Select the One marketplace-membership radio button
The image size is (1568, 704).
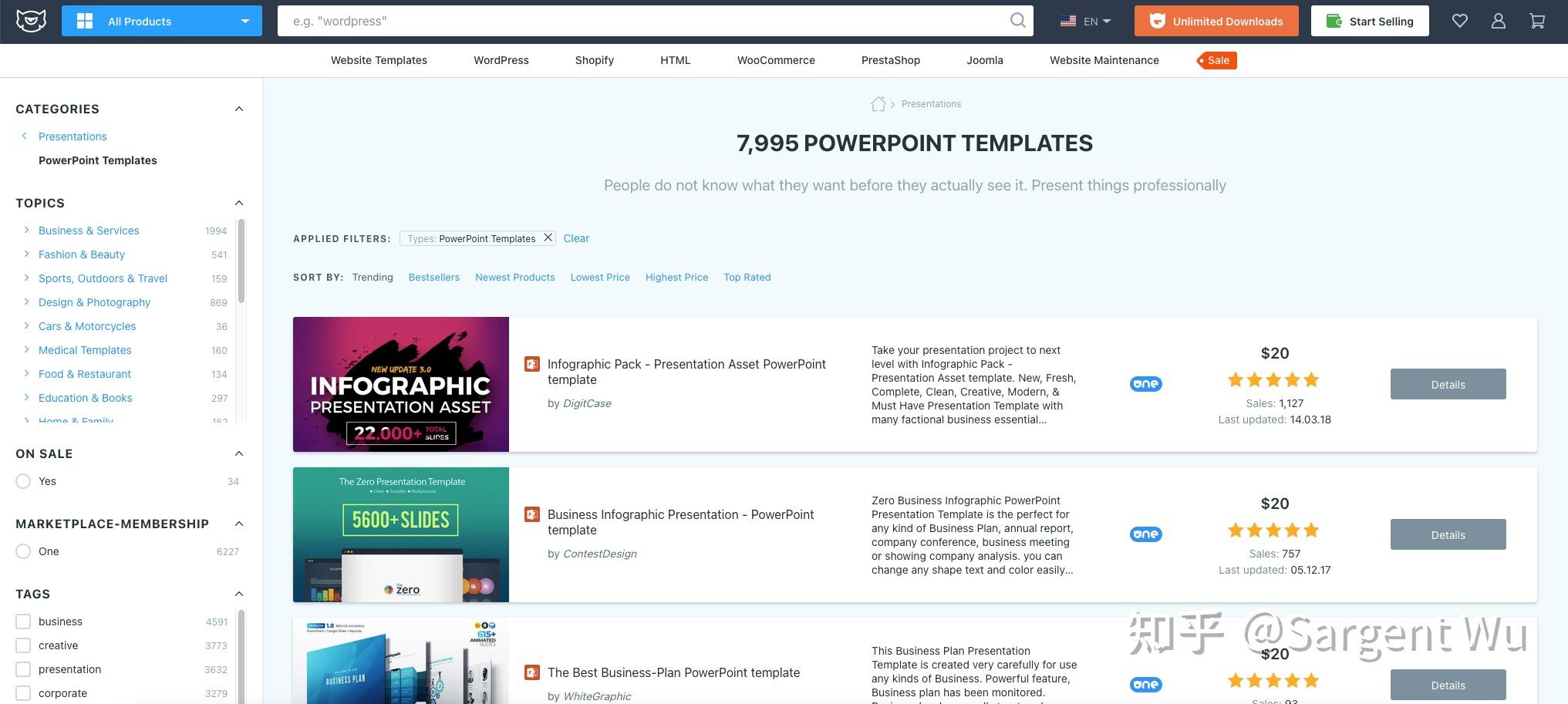click(x=23, y=551)
